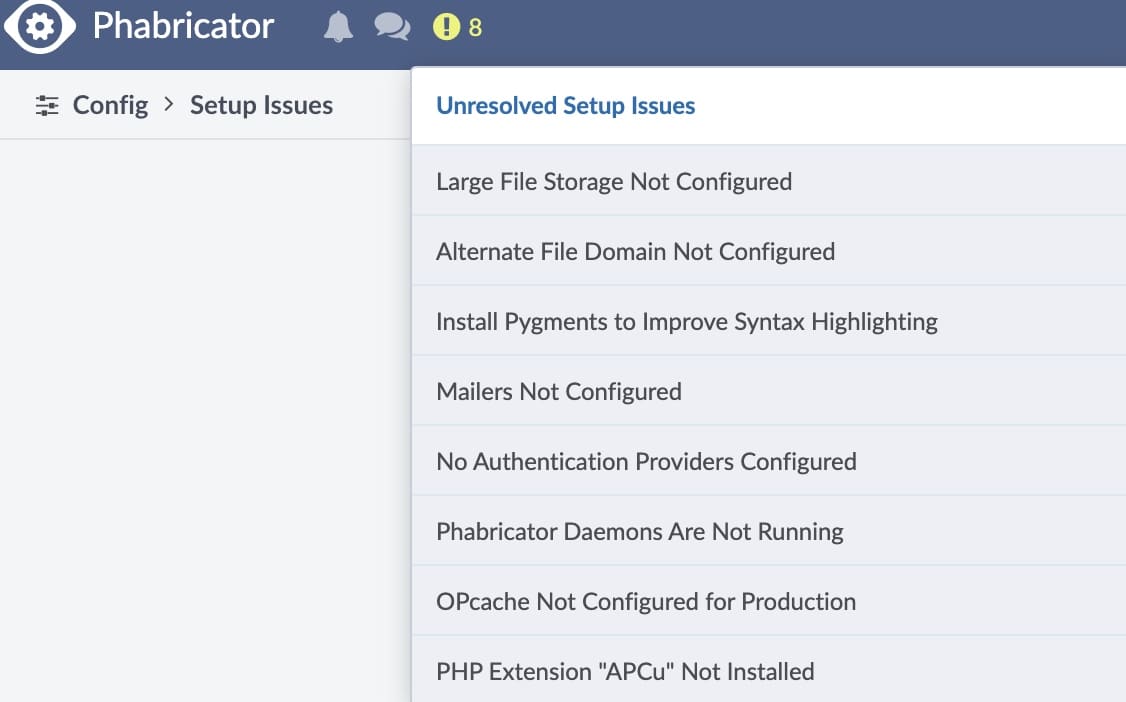Open No Authentication Providers Configured issue
The height and width of the screenshot is (702, 1126).
tap(646, 461)
